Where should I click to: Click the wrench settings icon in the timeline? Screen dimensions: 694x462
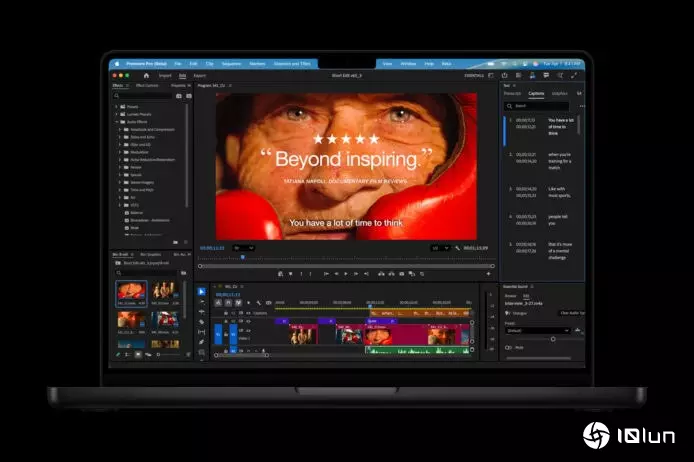[x=258, y=303]
